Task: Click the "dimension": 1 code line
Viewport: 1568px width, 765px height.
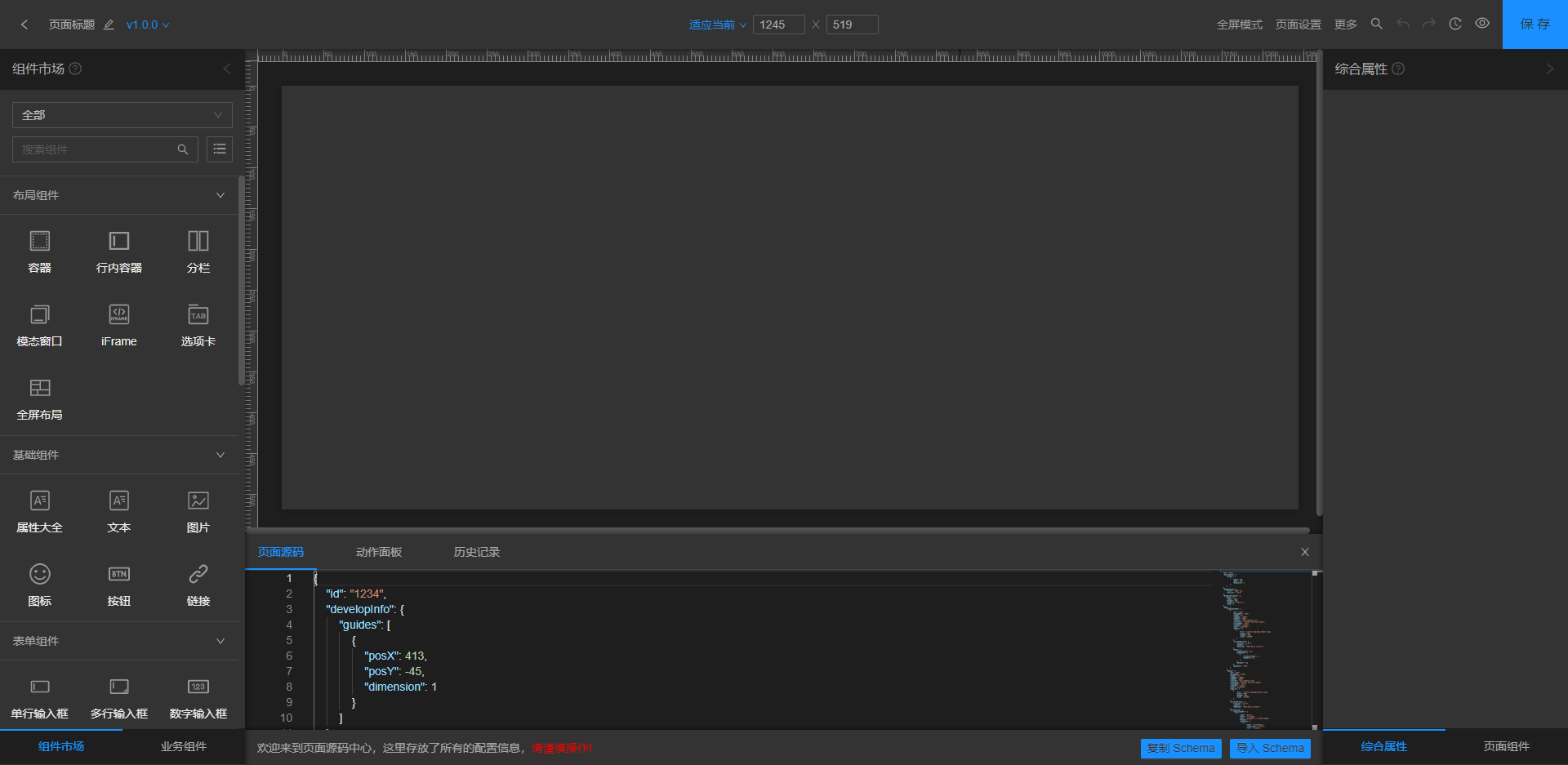Action: [401, 687]
